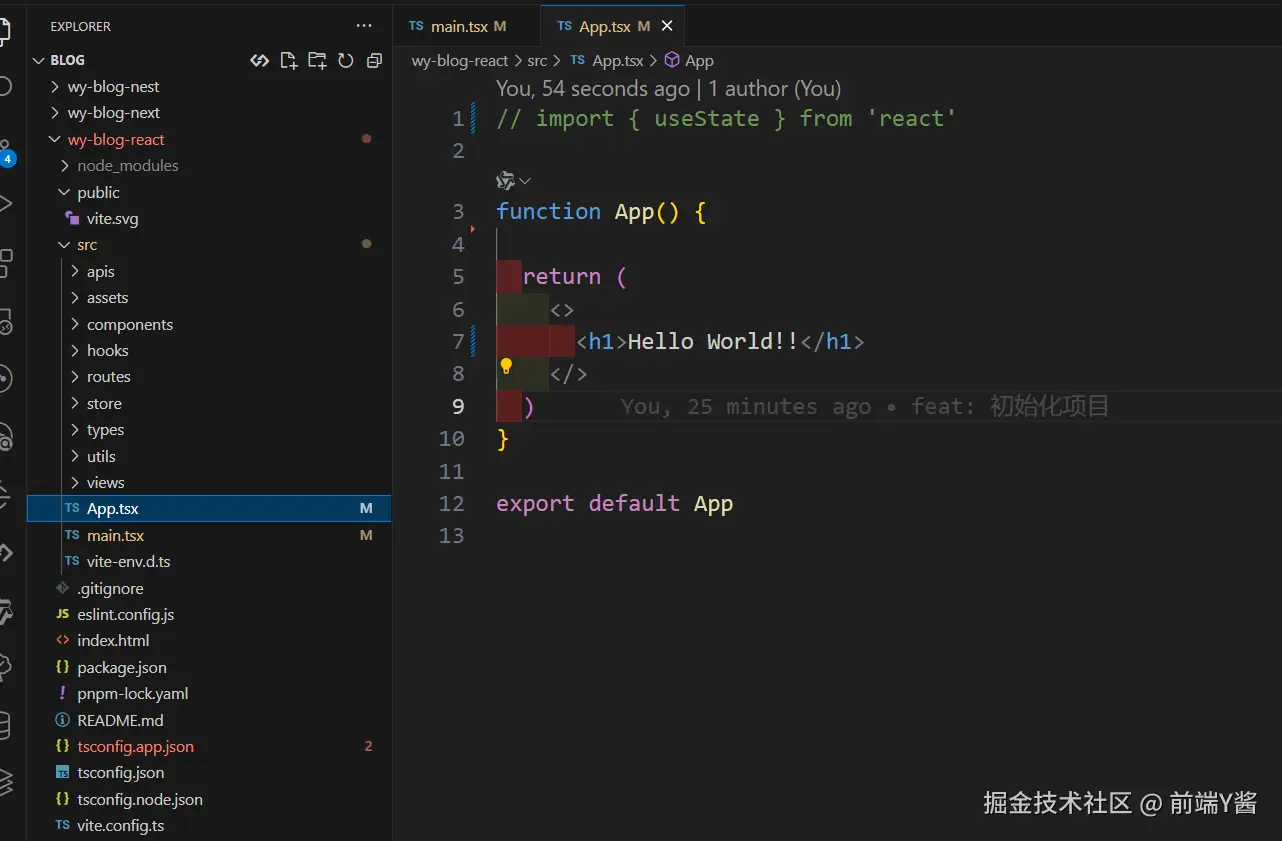Screen dimensions: 1282x841
Task: Click the lightbulb quick-fix icon on line 8
Action: click(506, 366)
